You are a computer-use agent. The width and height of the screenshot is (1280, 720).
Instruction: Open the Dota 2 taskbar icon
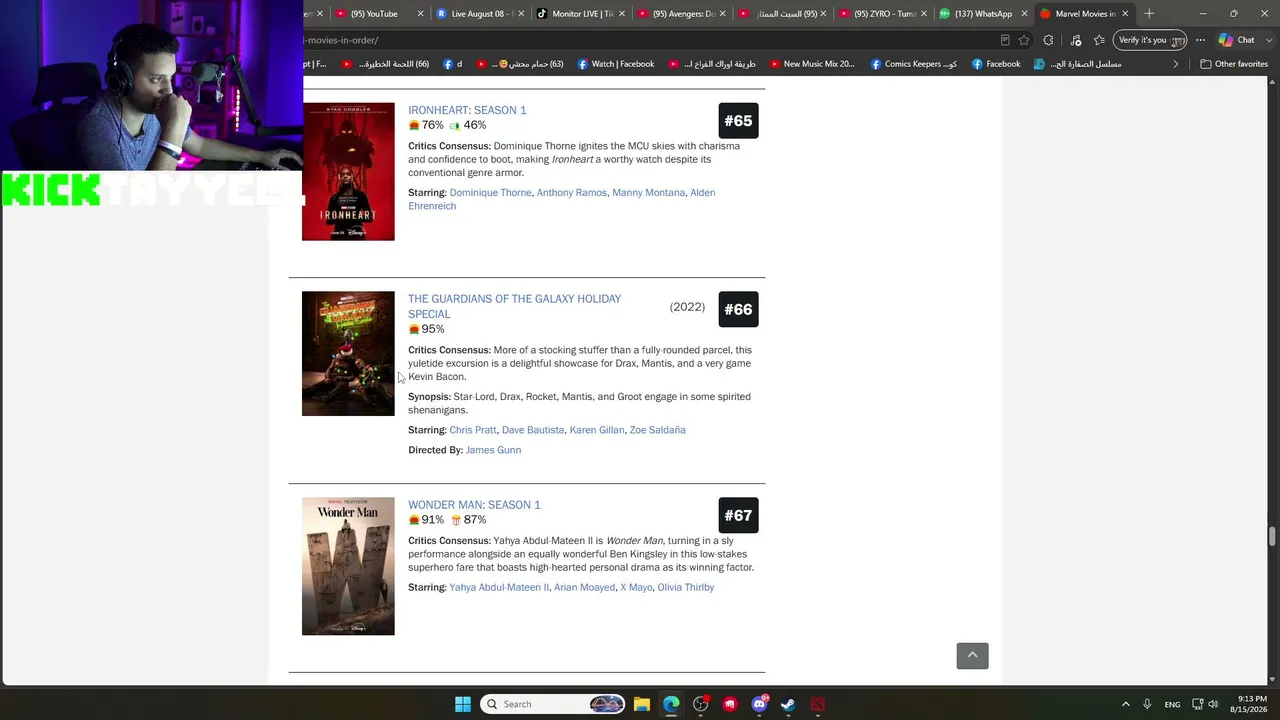(x=817, y=704)
